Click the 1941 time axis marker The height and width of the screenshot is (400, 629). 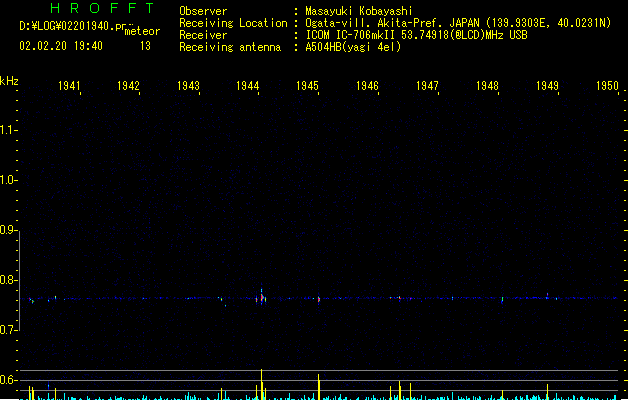tap(69, 86)
